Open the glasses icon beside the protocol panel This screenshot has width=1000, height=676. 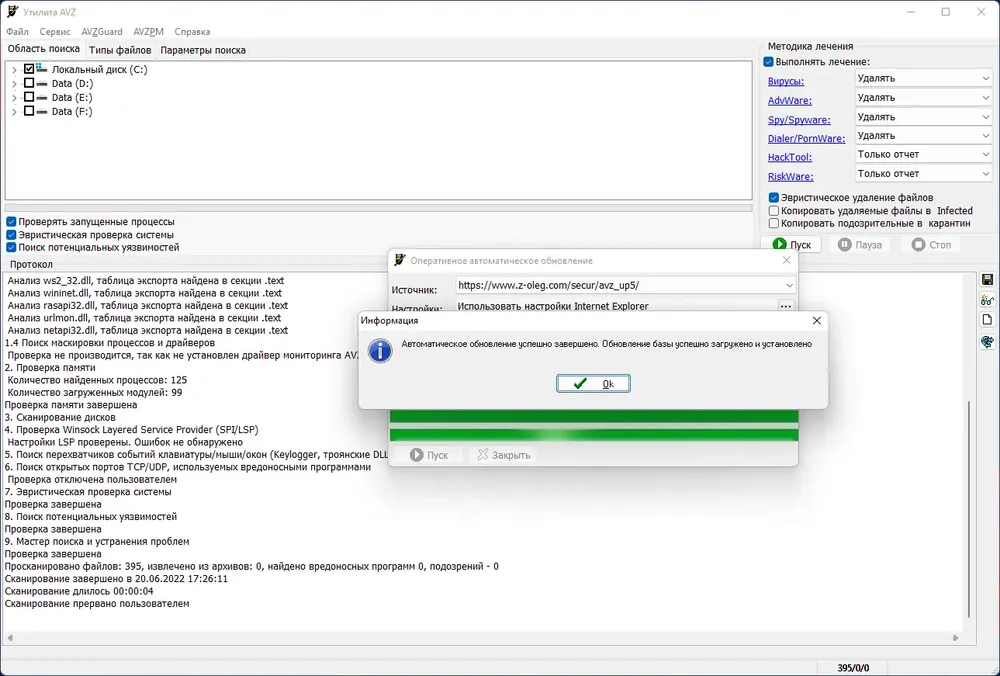[x=987, y=300]
